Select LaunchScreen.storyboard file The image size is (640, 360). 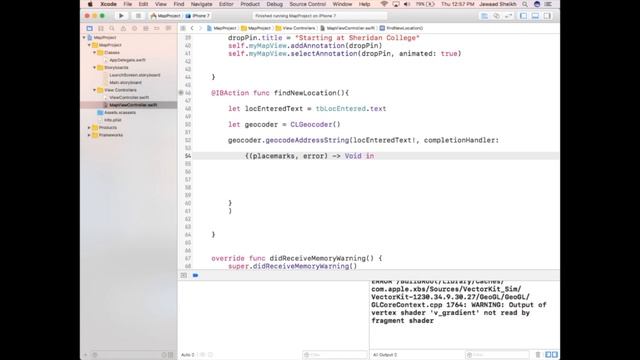135,75
